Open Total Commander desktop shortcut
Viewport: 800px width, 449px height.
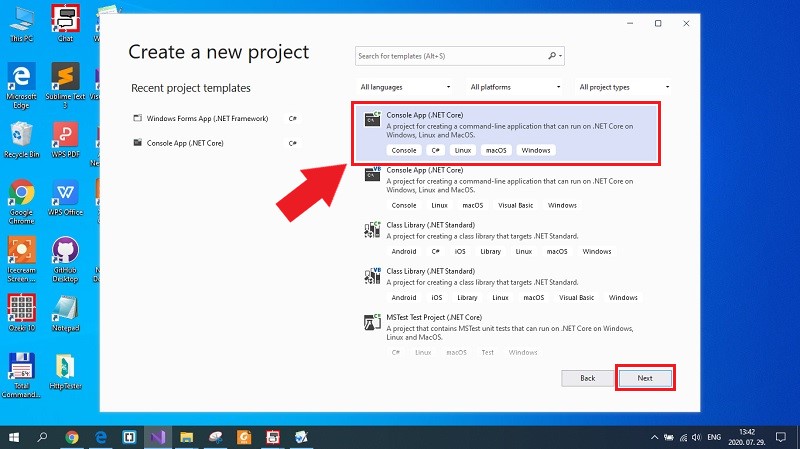[21, 376]
